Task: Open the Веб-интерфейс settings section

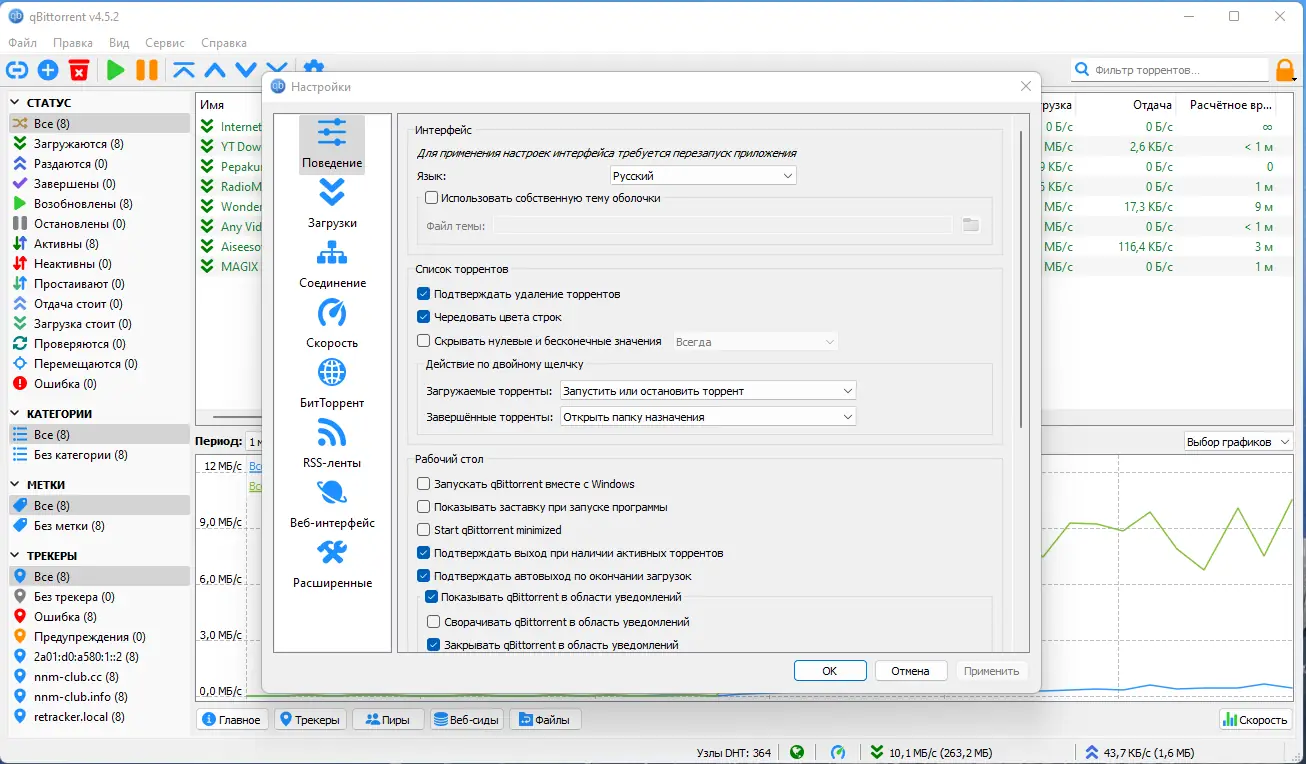Action: tap(332, 504)
